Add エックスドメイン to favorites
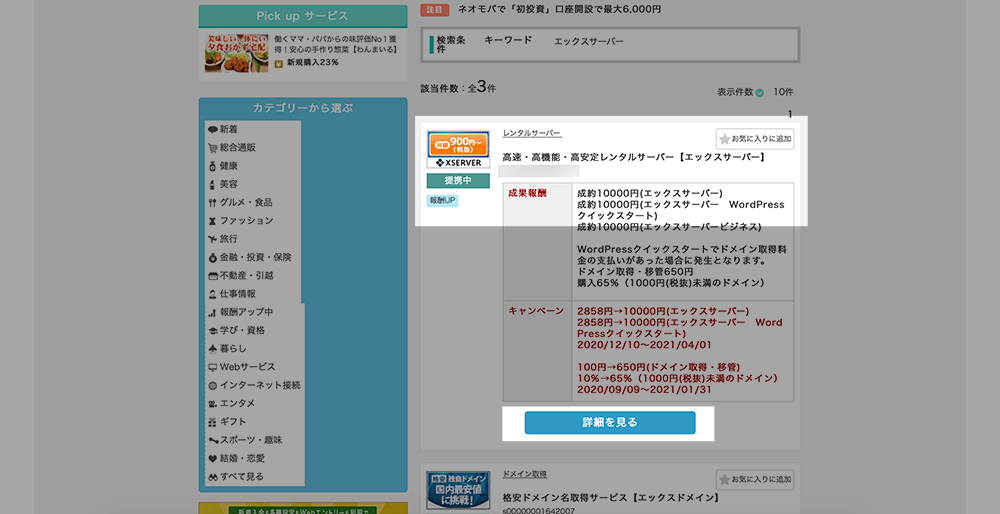 [x=754, y=479]
